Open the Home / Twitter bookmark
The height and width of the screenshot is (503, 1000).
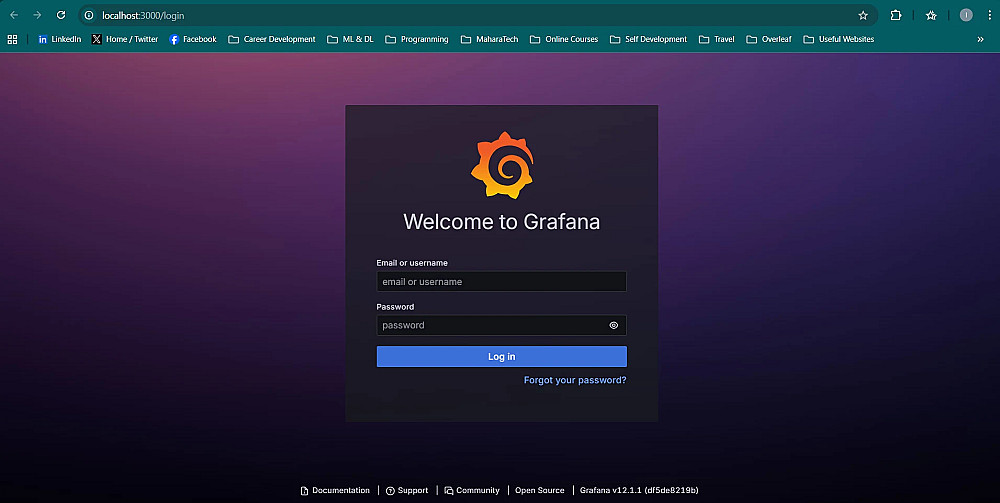point(125,40)
